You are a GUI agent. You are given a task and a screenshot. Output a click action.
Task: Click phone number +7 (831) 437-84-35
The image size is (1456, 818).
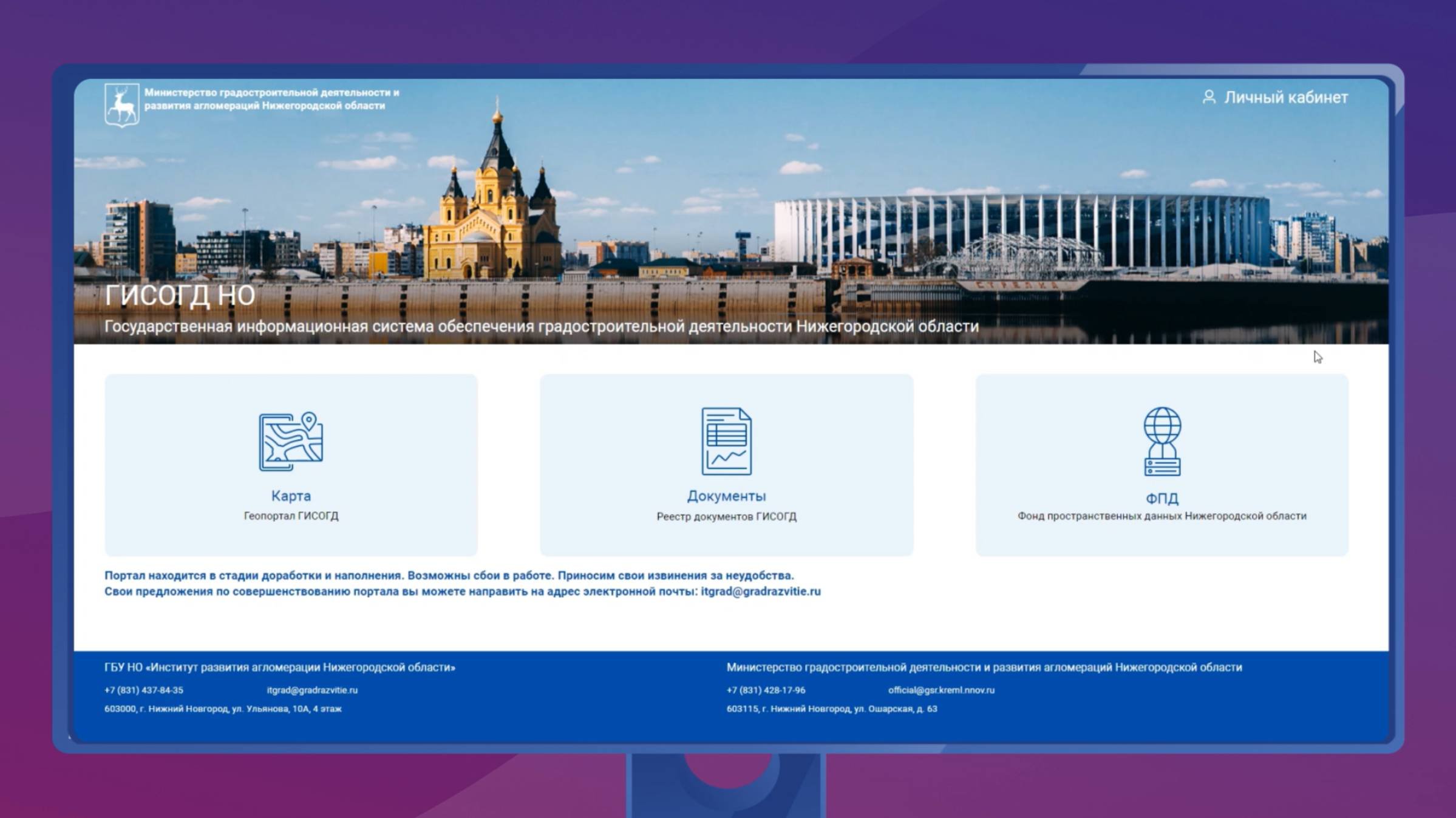tap(144, 690)
